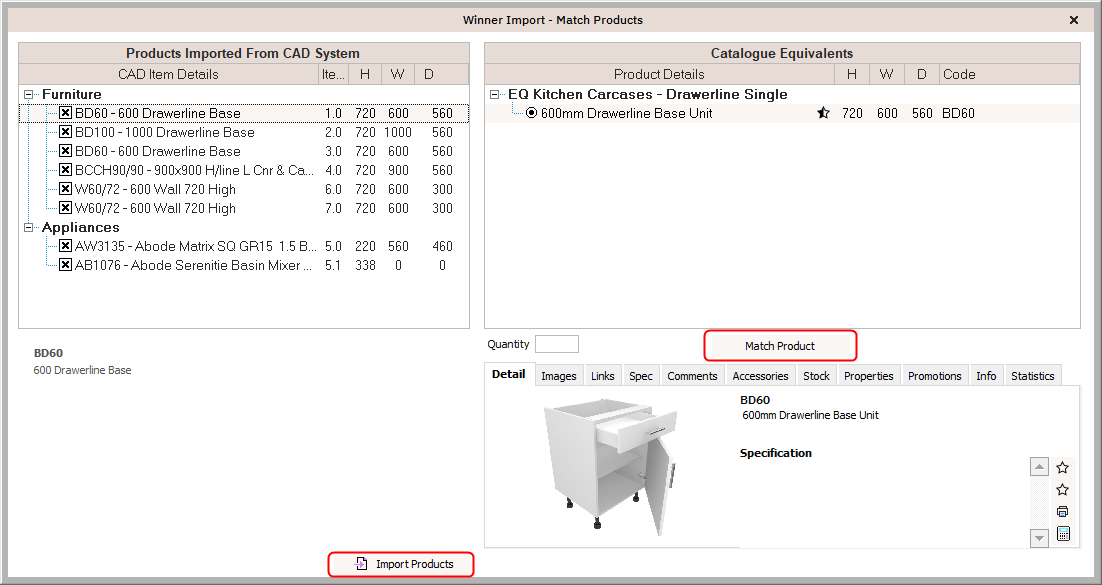
Task: Click the star icon beside the scroll-up arrow
Action: click(1063, 468)
